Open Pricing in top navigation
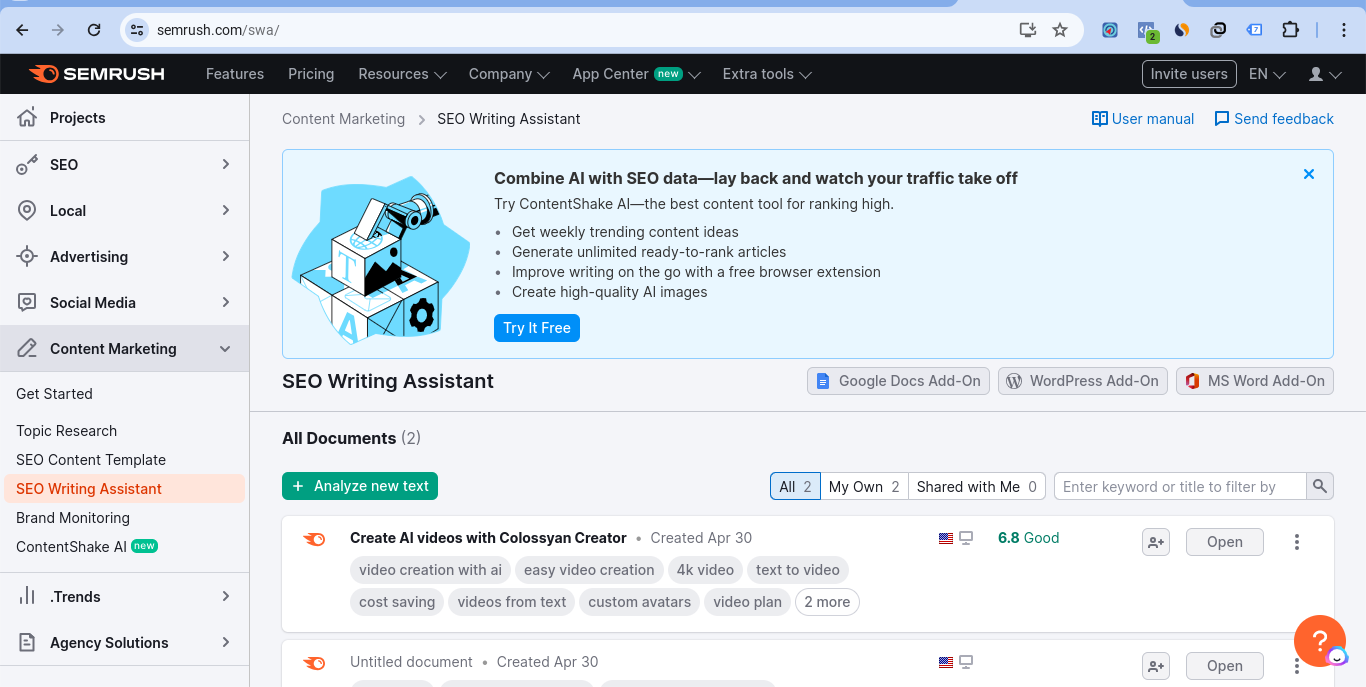The width and height of the screenshot is (1366, 687). click(311, 74)
